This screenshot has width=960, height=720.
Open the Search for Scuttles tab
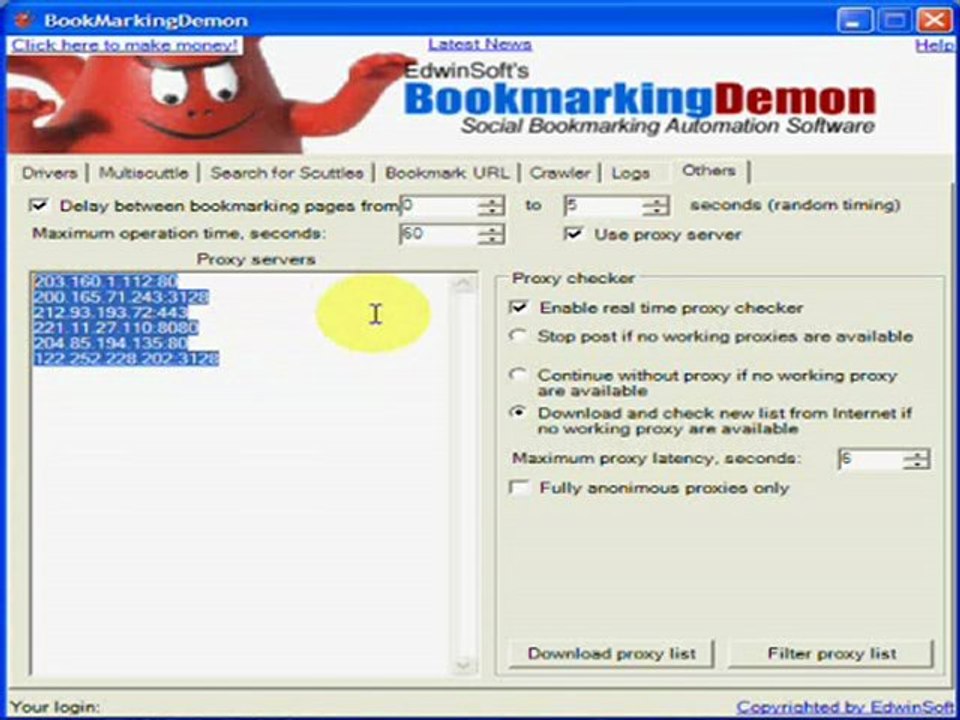pos(287,173)
